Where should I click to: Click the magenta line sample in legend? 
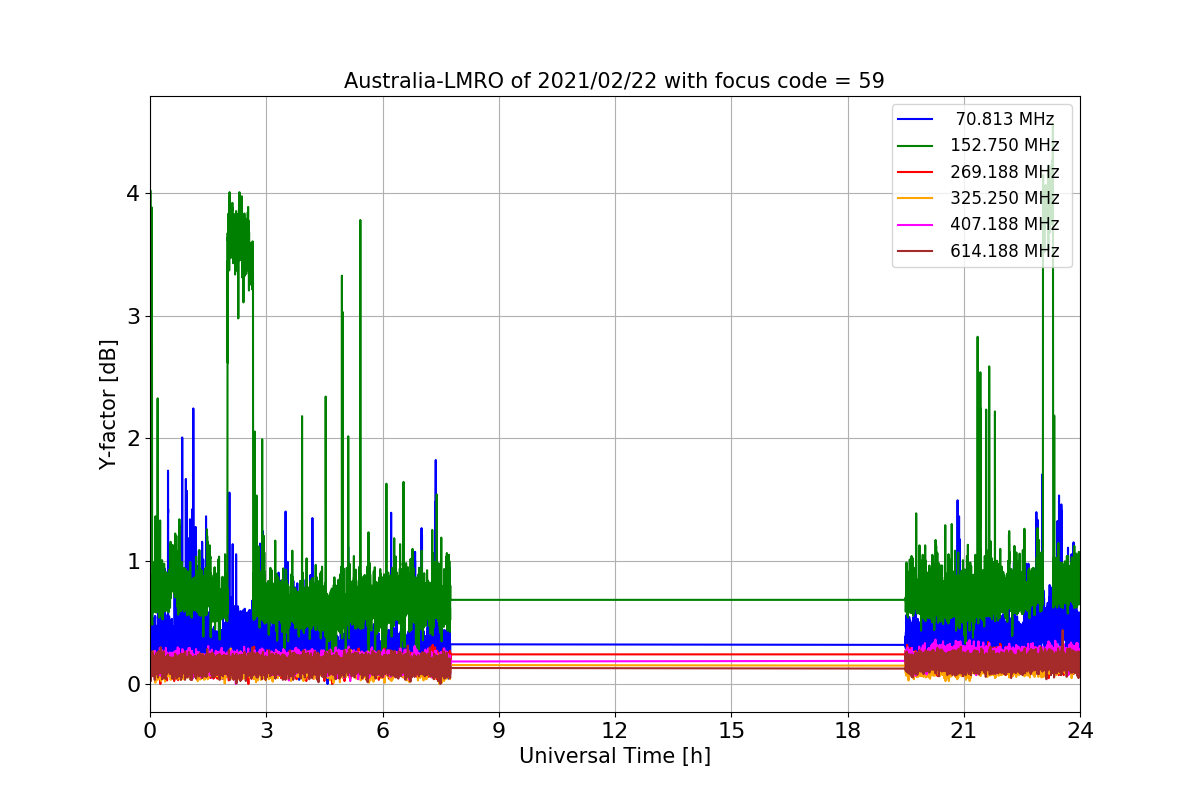point(915,224)
